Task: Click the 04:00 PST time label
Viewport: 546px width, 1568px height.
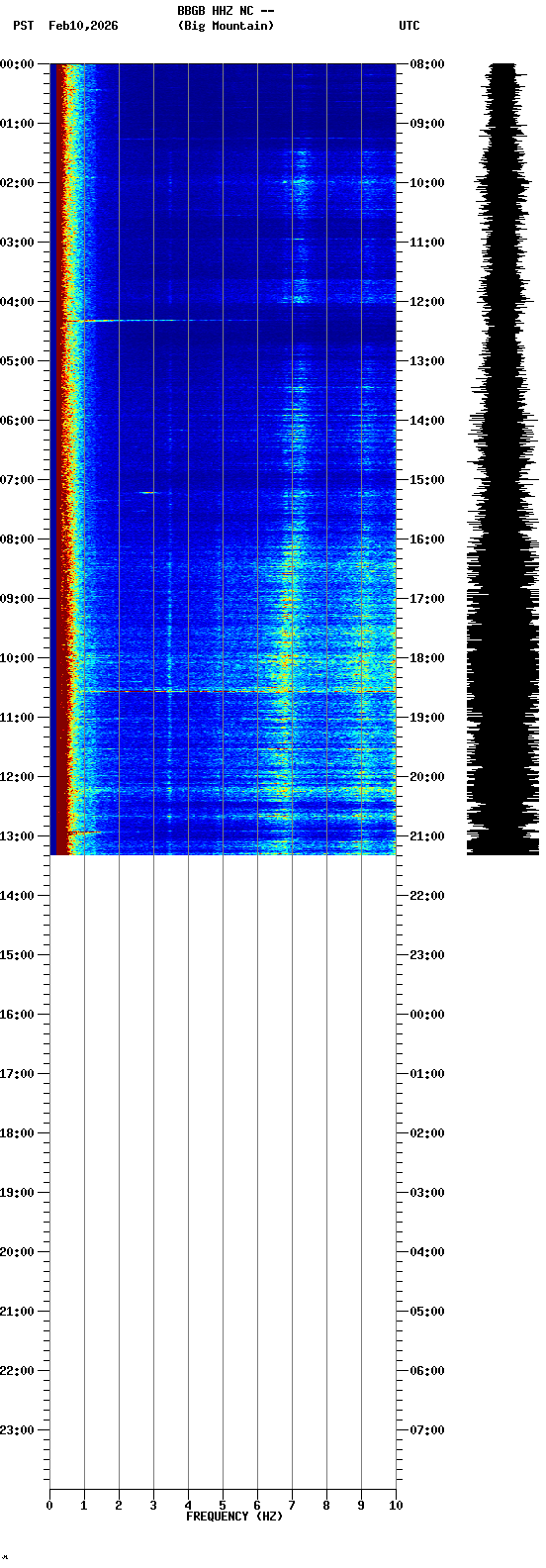Action: 18,302
